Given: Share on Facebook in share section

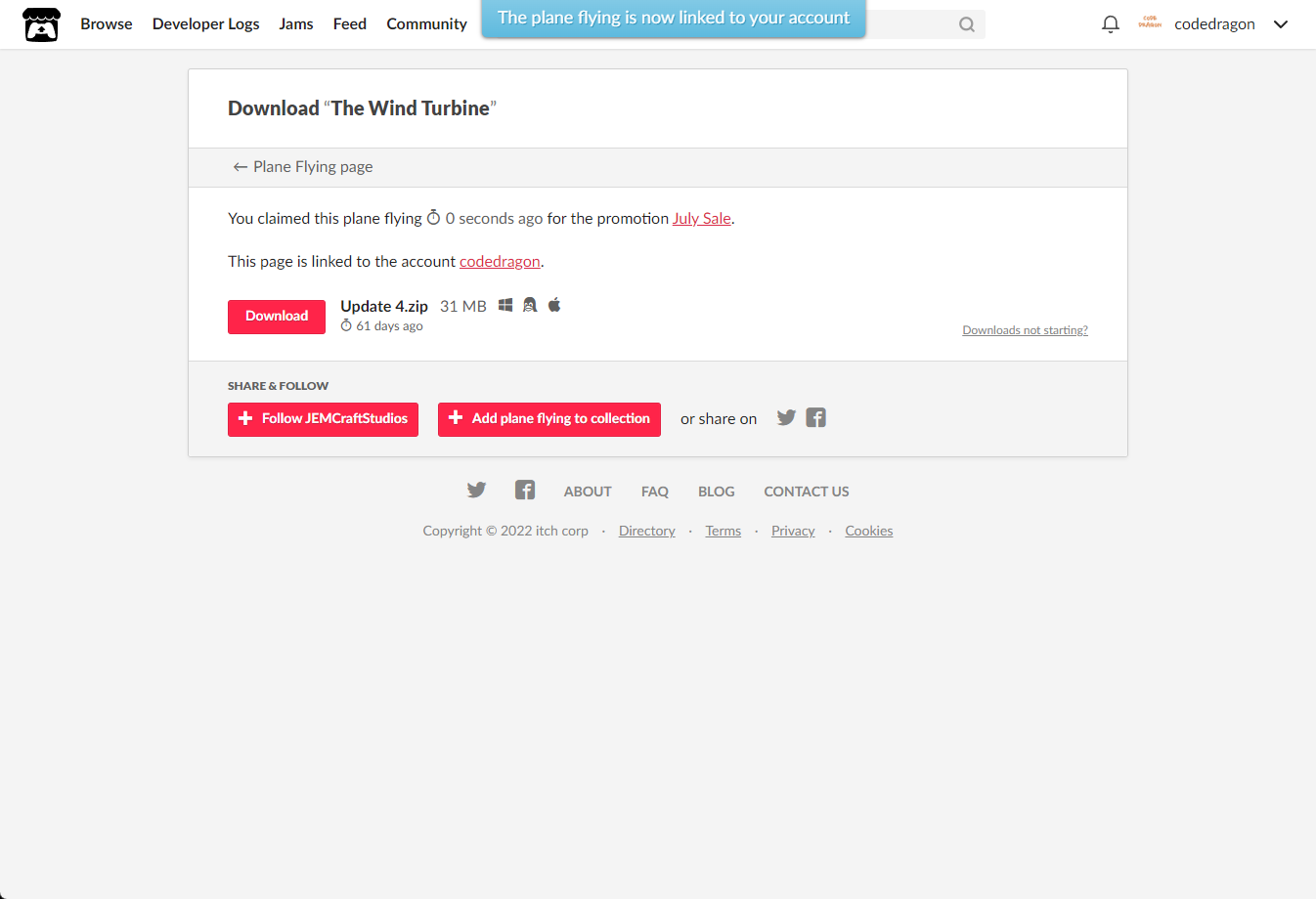Looking at the screenshot, I should 816,417.
